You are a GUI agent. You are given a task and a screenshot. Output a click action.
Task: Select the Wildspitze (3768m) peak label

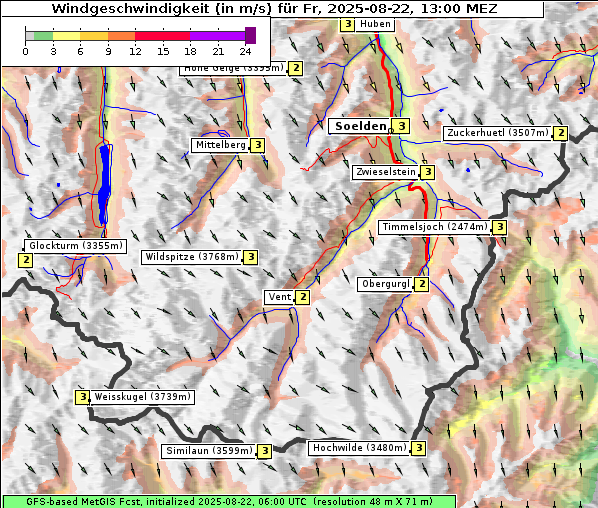(192, 257)
